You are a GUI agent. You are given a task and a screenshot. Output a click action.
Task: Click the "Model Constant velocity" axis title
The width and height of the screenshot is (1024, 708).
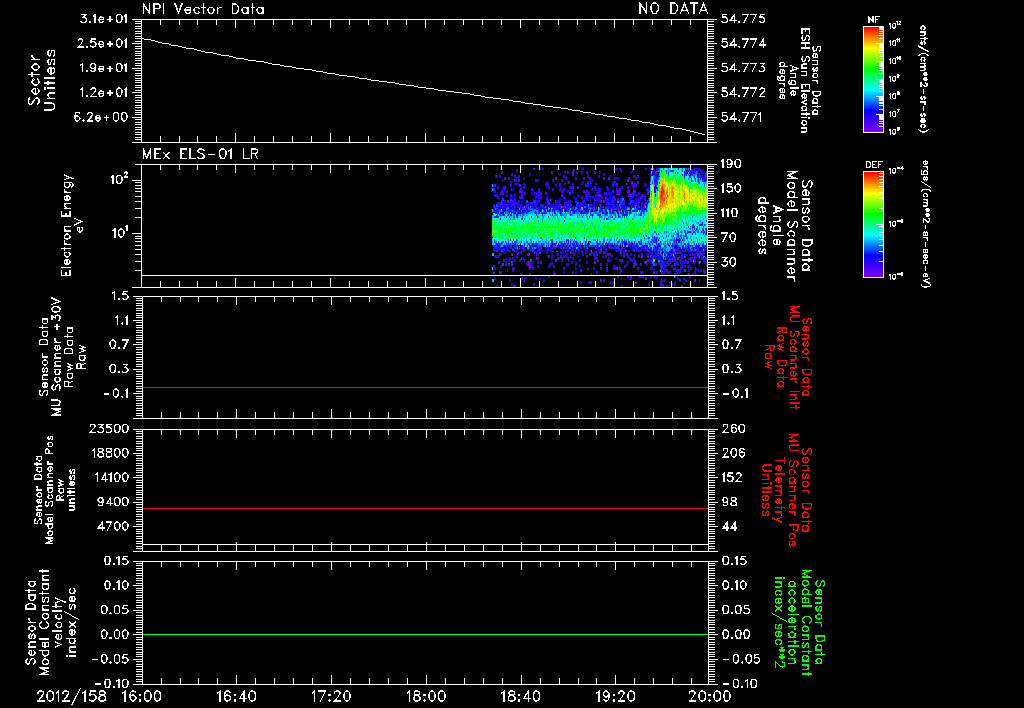pyautogui.click(x=51, y=622)
